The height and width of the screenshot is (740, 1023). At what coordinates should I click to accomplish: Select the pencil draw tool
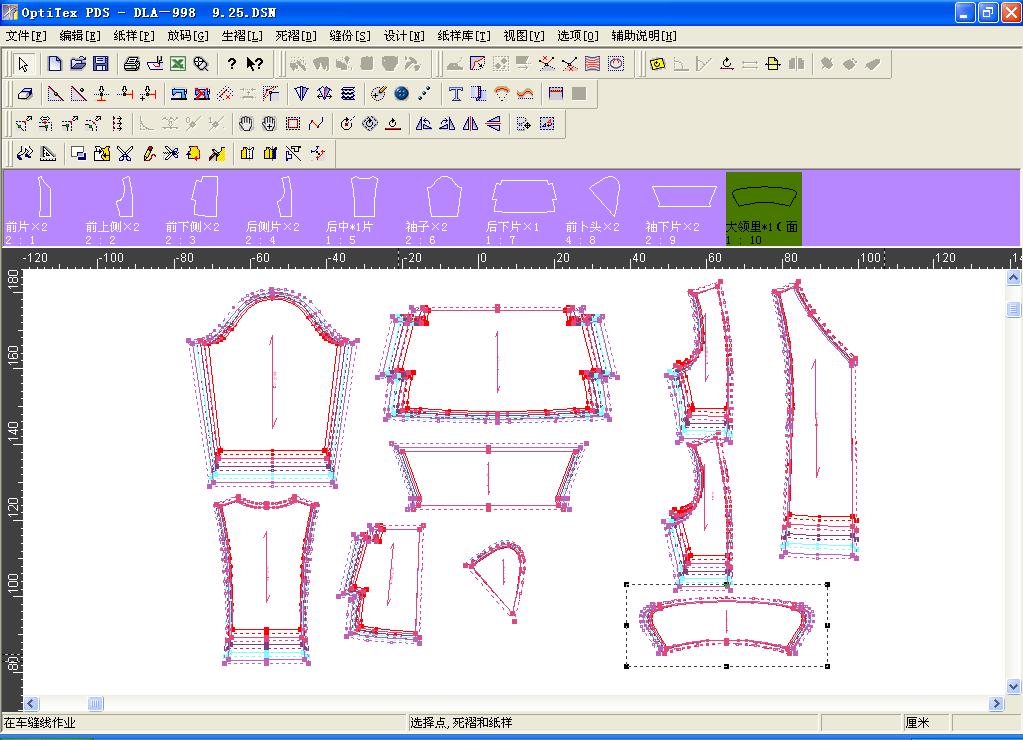click(x=149, y=153)
